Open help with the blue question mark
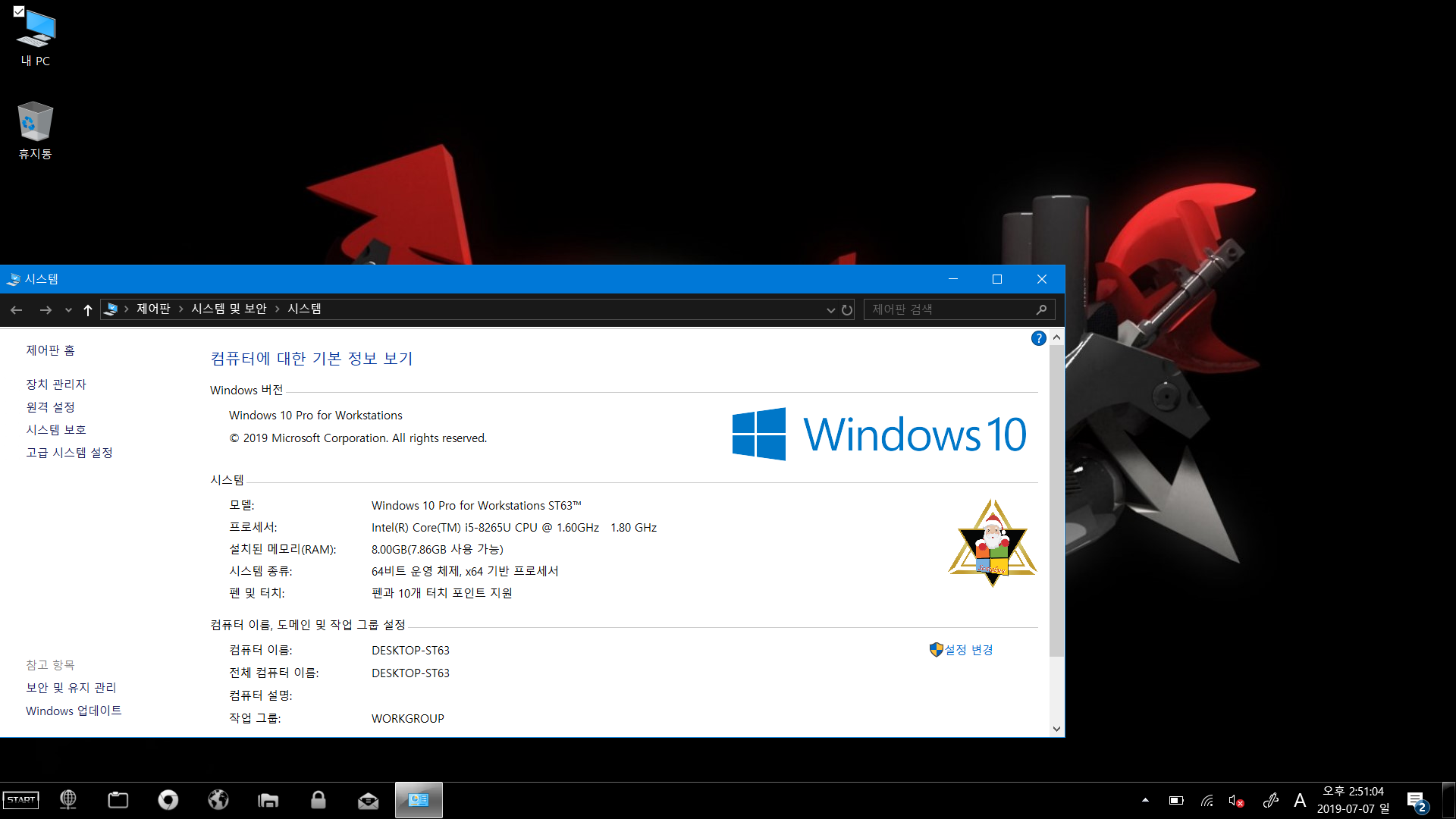 [x=1039, y=338]
